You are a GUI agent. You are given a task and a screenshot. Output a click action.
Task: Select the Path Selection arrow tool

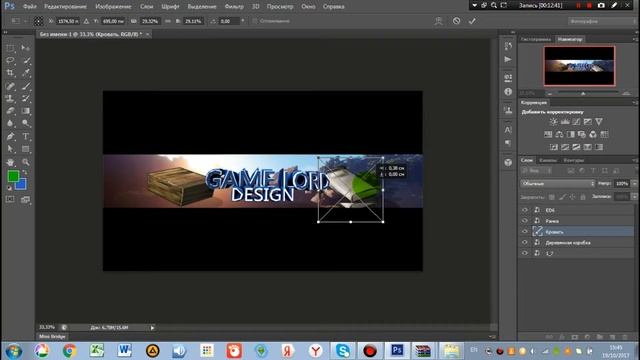click(x=10, y=149)
